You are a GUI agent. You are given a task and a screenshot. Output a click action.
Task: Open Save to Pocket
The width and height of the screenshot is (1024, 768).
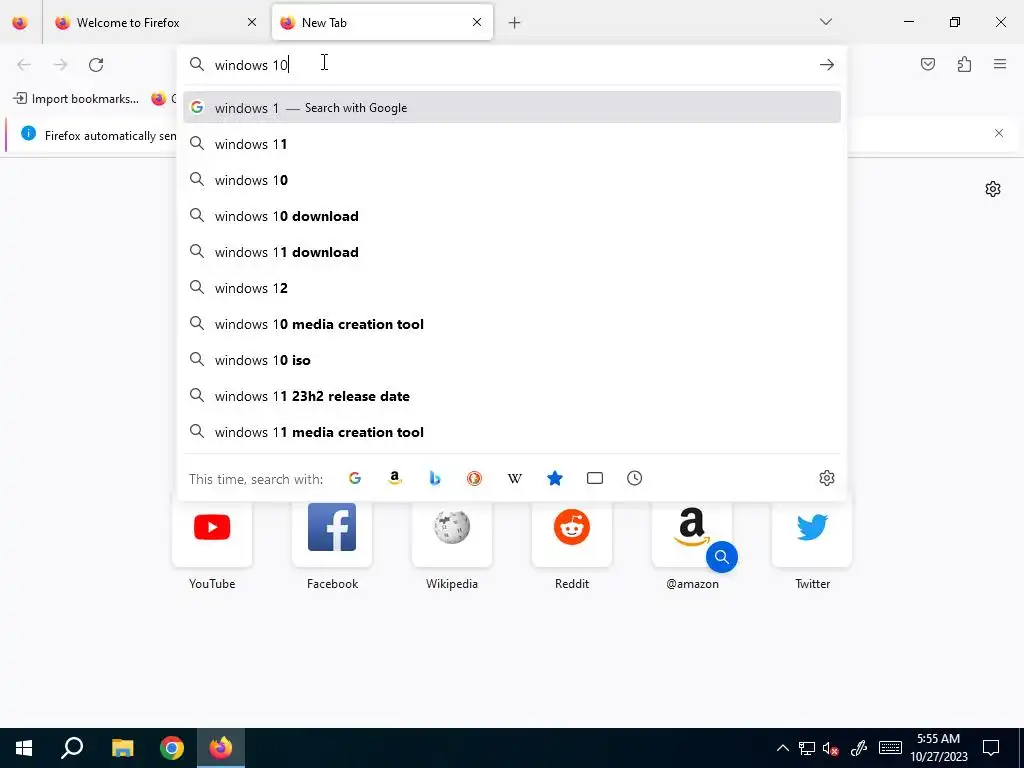[x=927, y=64]
